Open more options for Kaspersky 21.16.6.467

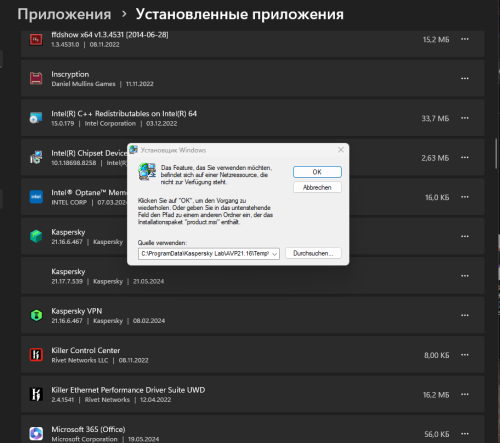tap(465, 236)
